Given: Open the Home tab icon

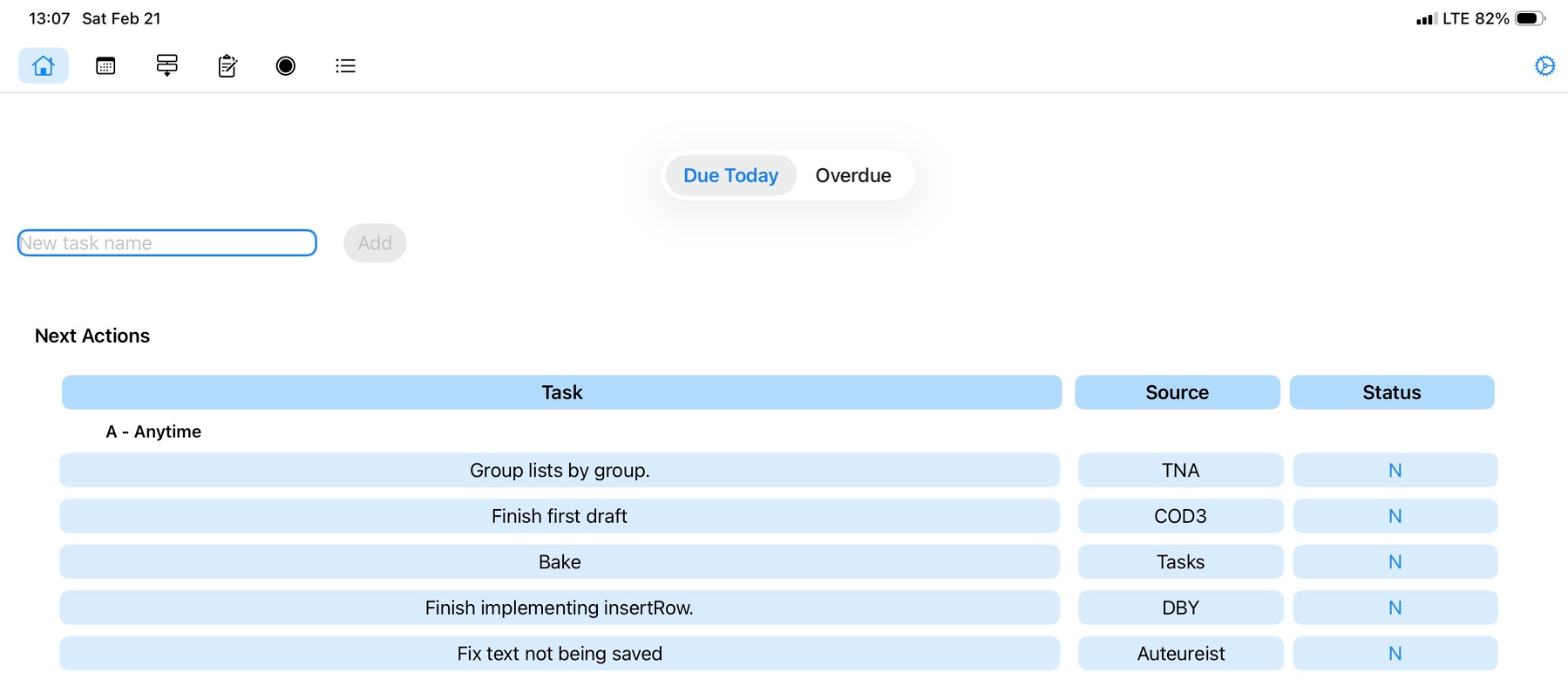Looking at the screenshot, I should tap(44, 65).
